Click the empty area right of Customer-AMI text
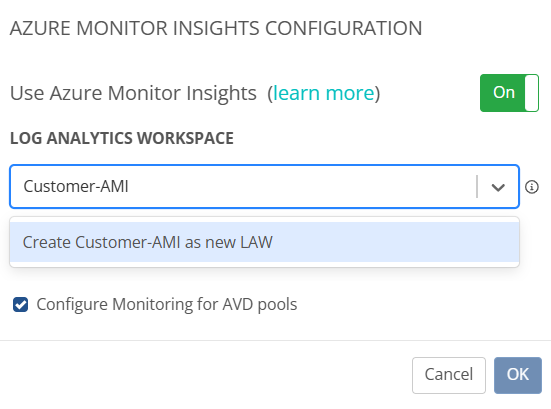Image resolution: width=551 pixels, height=409 pixels. (x=302, y=187)
